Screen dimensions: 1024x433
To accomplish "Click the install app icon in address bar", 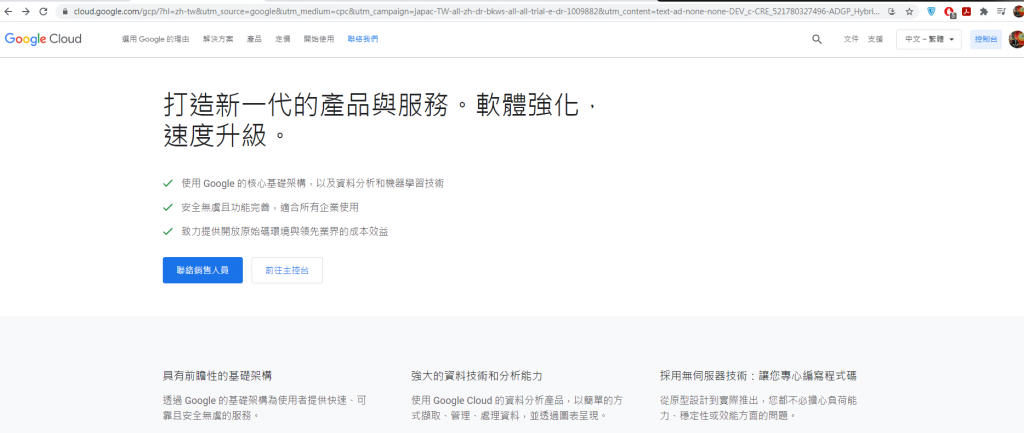I will [892, 12].
